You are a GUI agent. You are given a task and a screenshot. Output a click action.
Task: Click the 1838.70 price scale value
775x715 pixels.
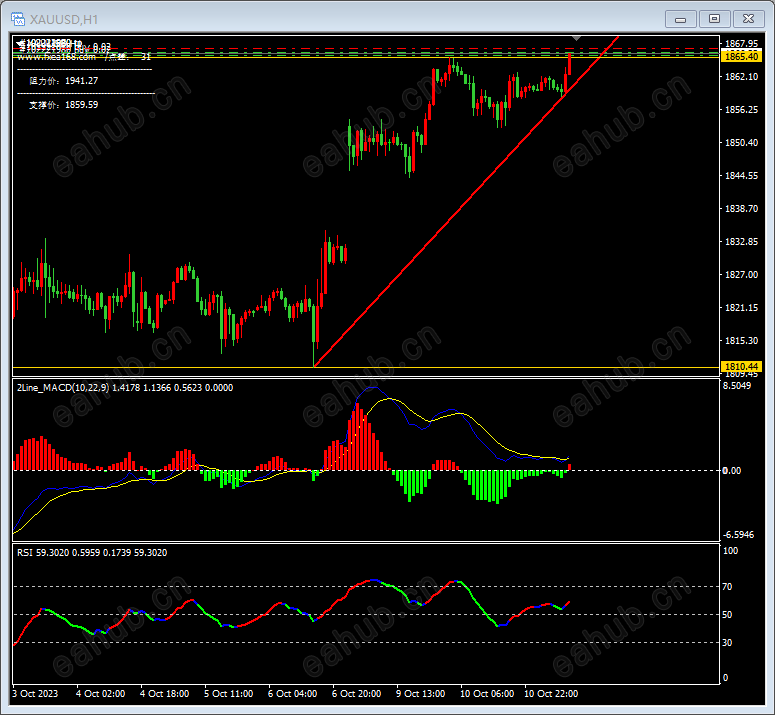741,209
